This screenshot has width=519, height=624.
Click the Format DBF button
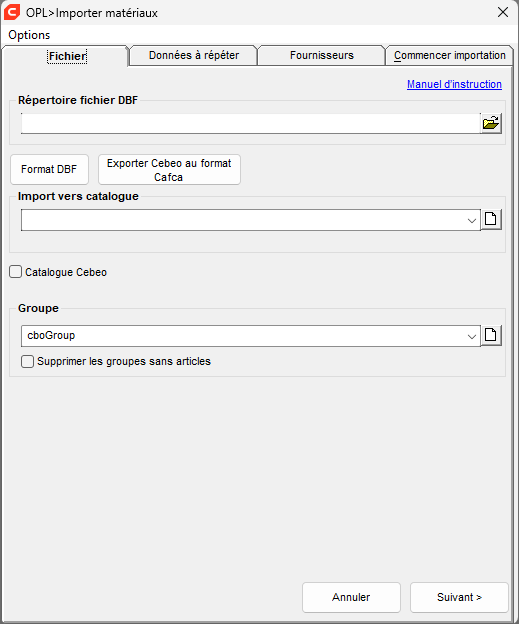49,170
